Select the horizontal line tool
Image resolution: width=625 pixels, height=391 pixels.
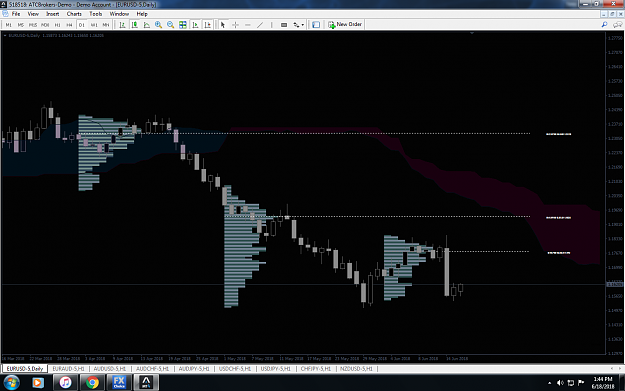pyautogui.click(x=248, y=25)
